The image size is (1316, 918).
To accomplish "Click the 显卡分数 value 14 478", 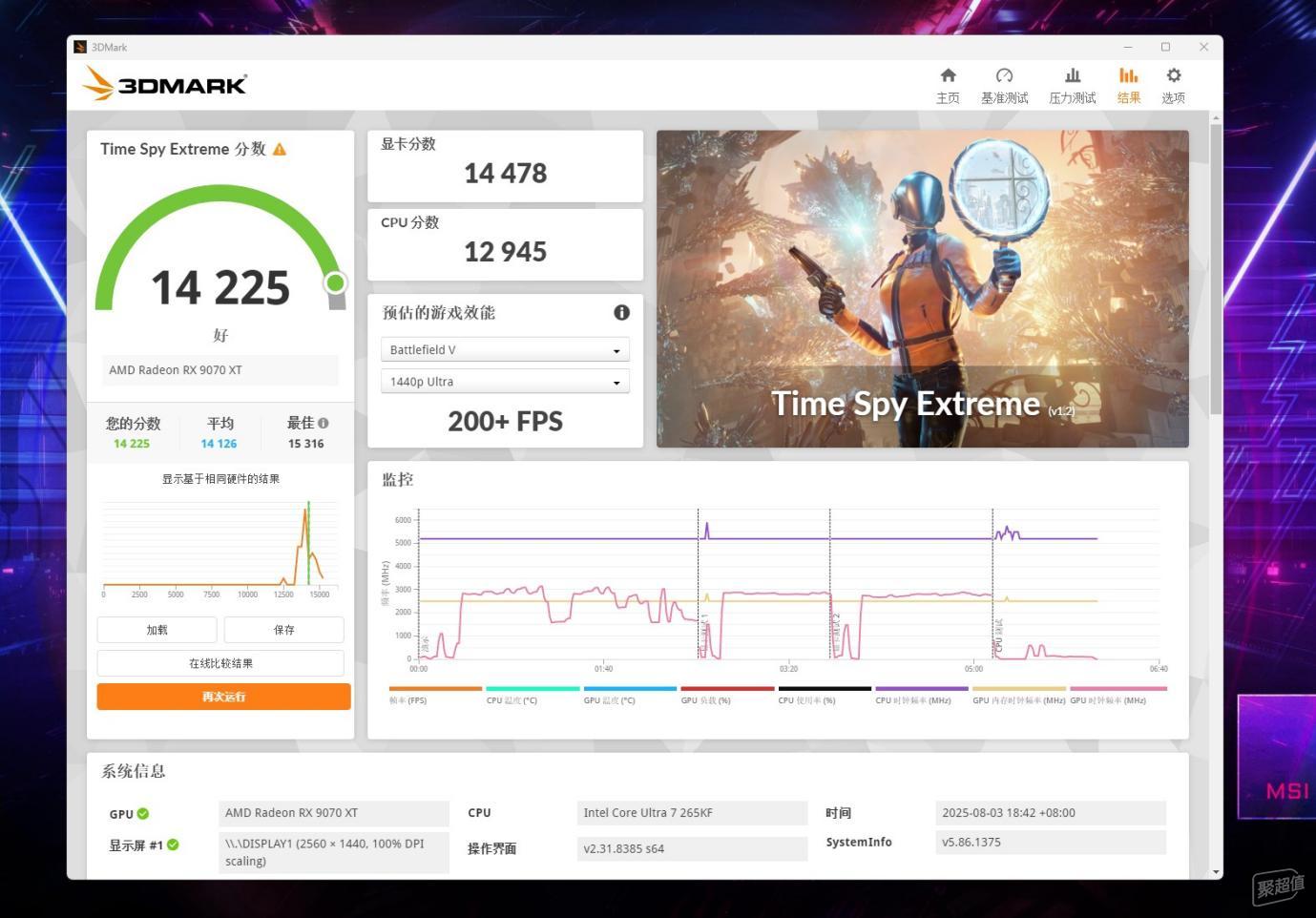I will (505, 173).
